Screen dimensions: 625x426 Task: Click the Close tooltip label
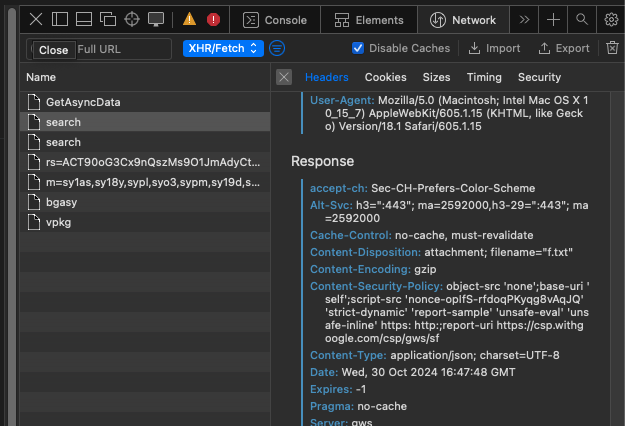[54, 50]
